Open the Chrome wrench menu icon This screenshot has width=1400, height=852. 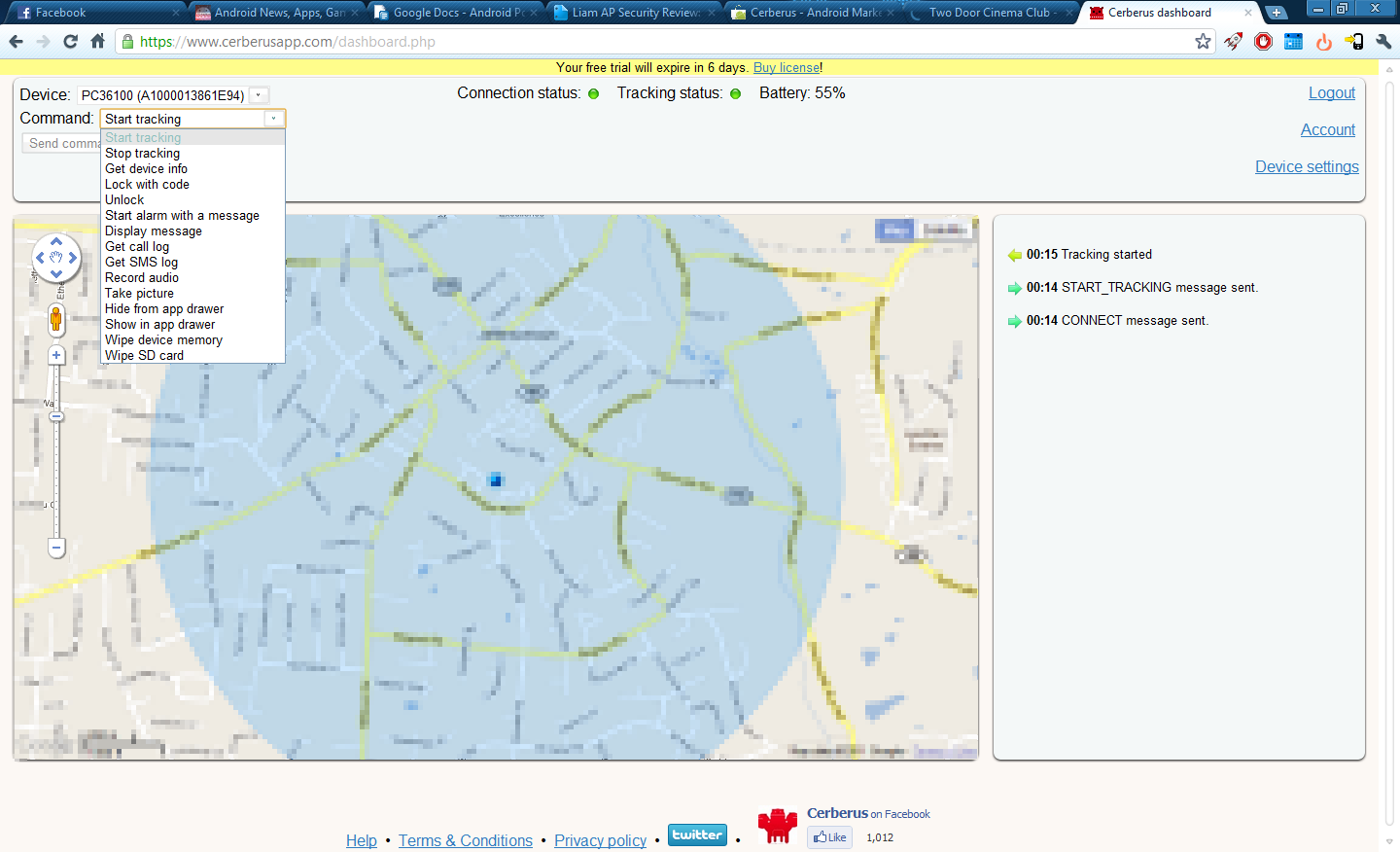click(1383, 41)
